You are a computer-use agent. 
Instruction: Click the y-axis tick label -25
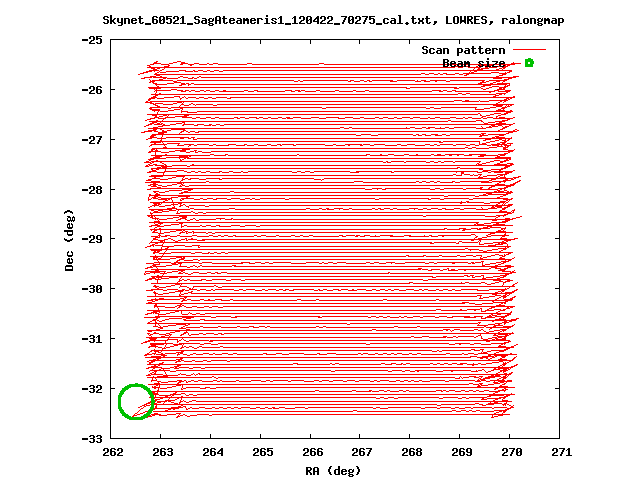pyautogui.click(x=92, y=40)
